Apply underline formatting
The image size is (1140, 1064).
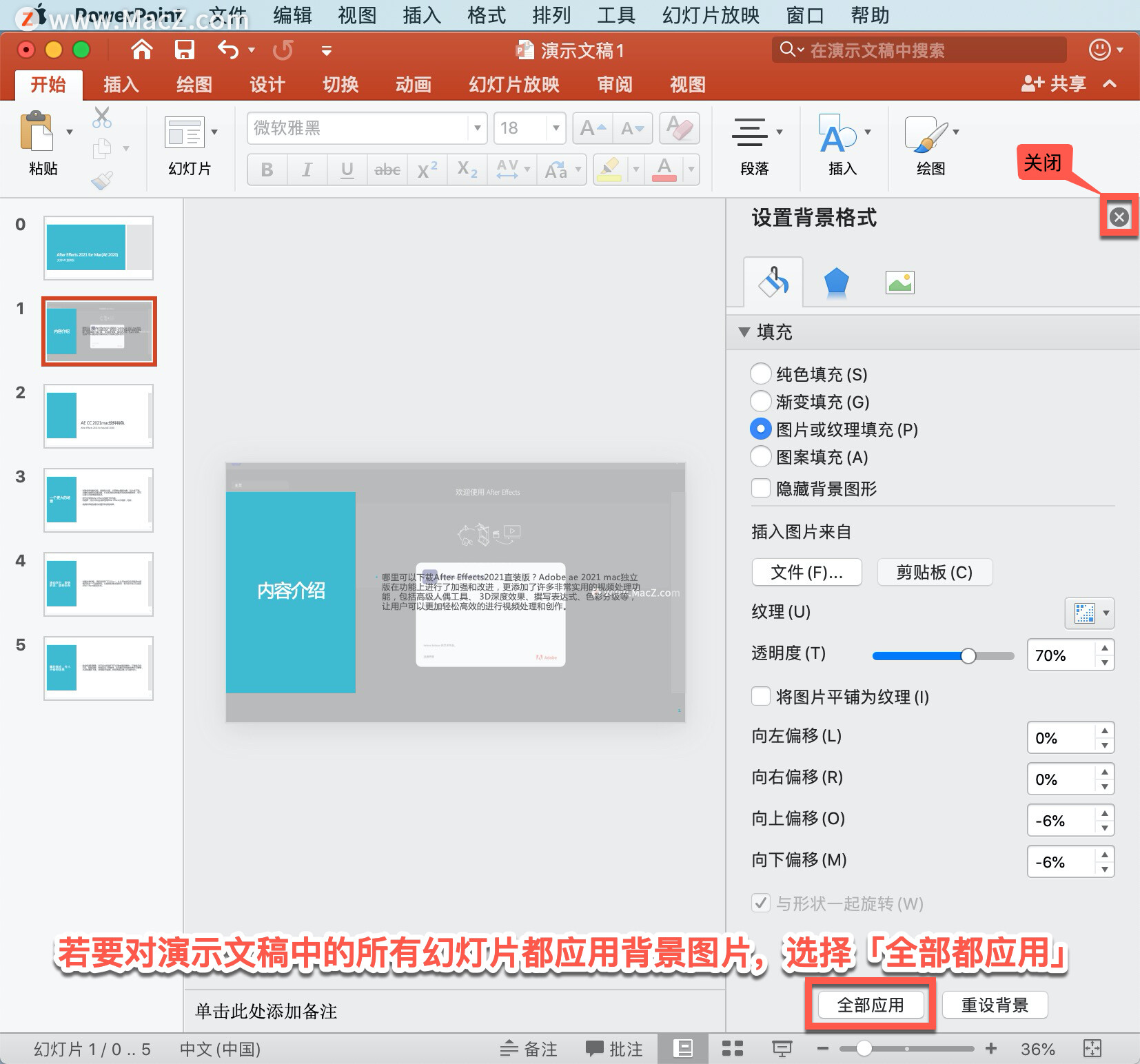[x=347, y=170]
